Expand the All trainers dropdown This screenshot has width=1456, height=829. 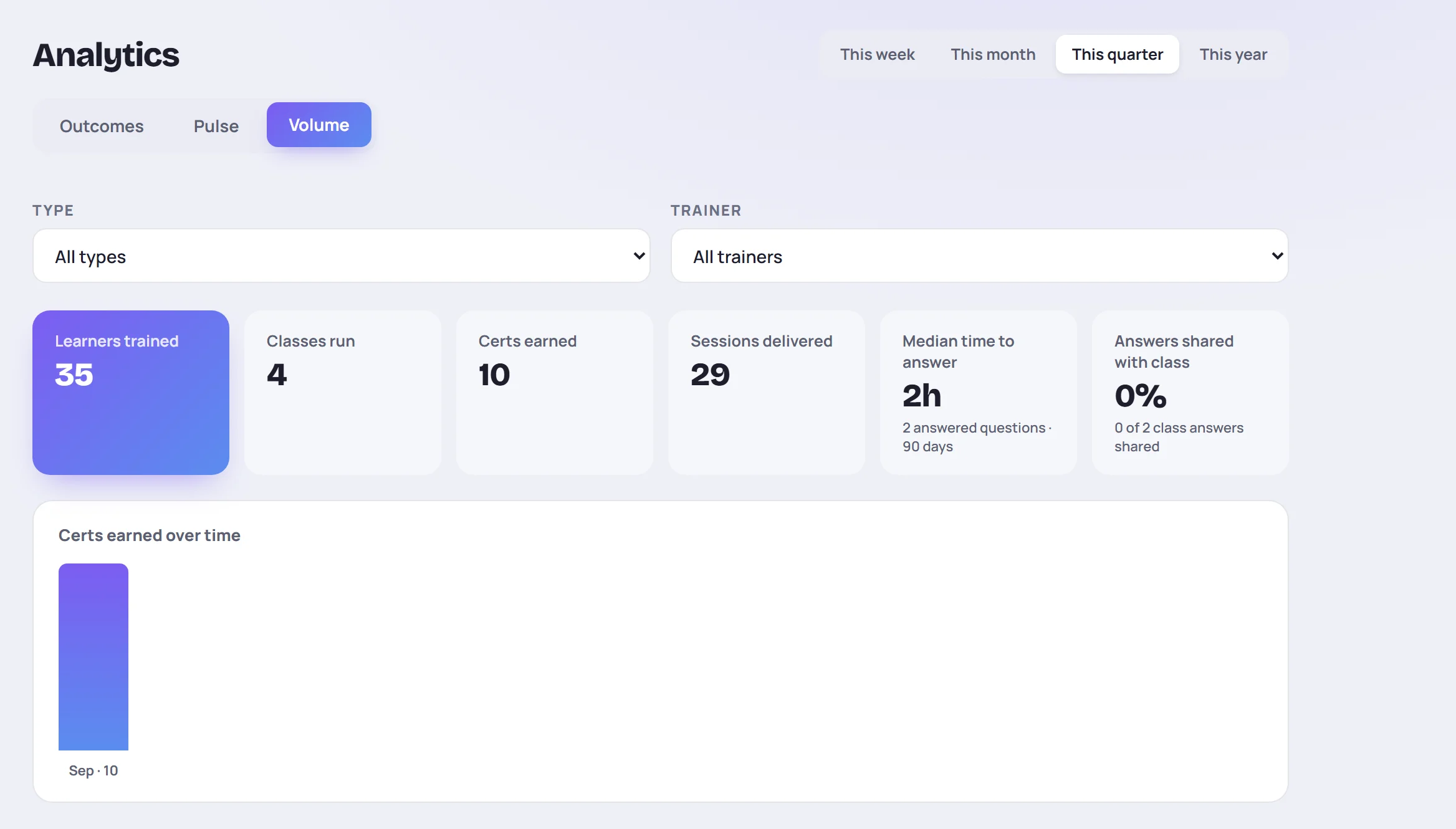click(x=979, y=256)
